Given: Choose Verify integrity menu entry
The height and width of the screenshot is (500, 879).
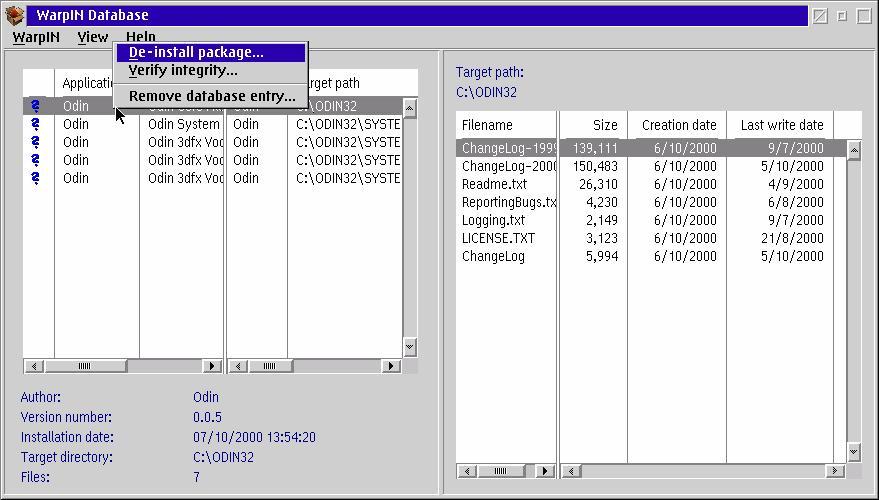Looking at the screenshot, I should click(211, 71).
